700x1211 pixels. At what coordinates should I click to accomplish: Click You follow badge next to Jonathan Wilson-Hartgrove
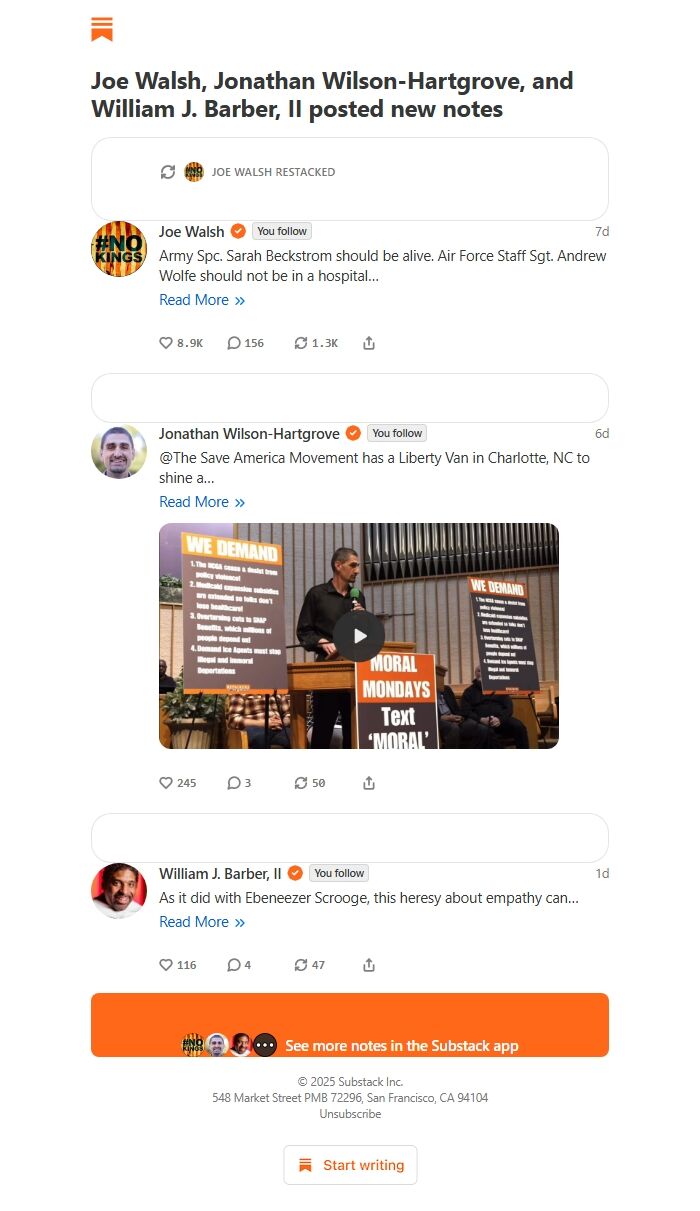[x=397, y=433]
